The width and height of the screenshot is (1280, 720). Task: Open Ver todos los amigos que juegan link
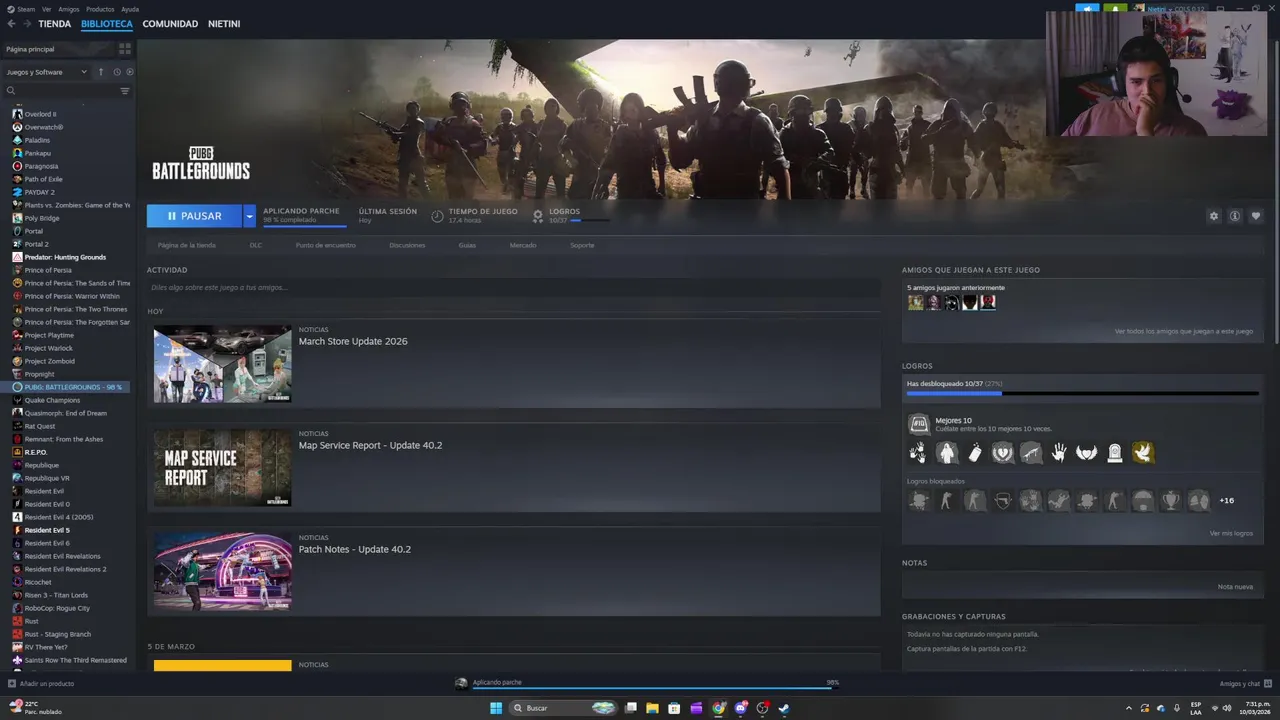coord(1184,331)
